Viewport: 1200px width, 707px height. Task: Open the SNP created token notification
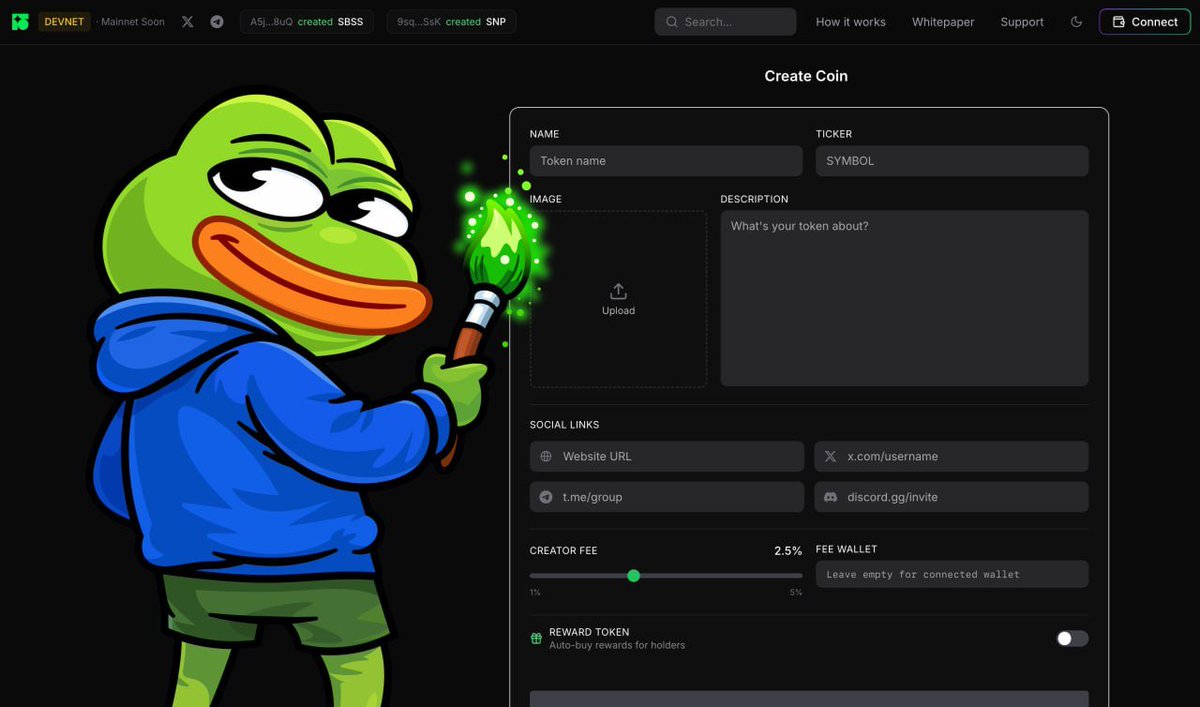pyautogui.click(x=451, y=21)
